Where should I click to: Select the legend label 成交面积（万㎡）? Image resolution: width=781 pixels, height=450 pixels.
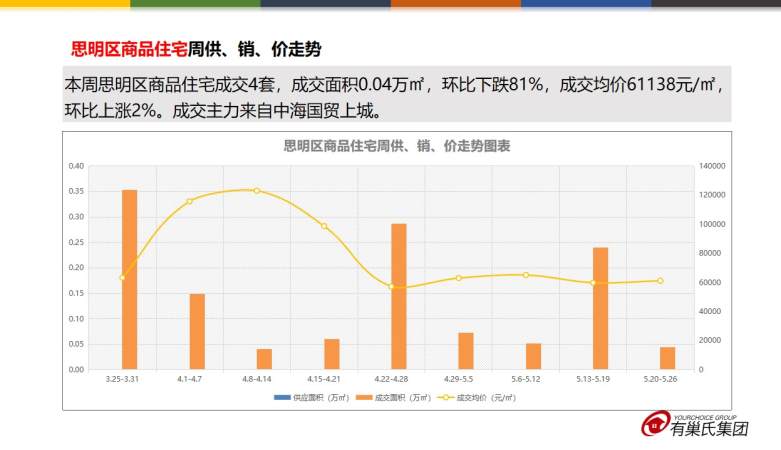coord(402,398)
